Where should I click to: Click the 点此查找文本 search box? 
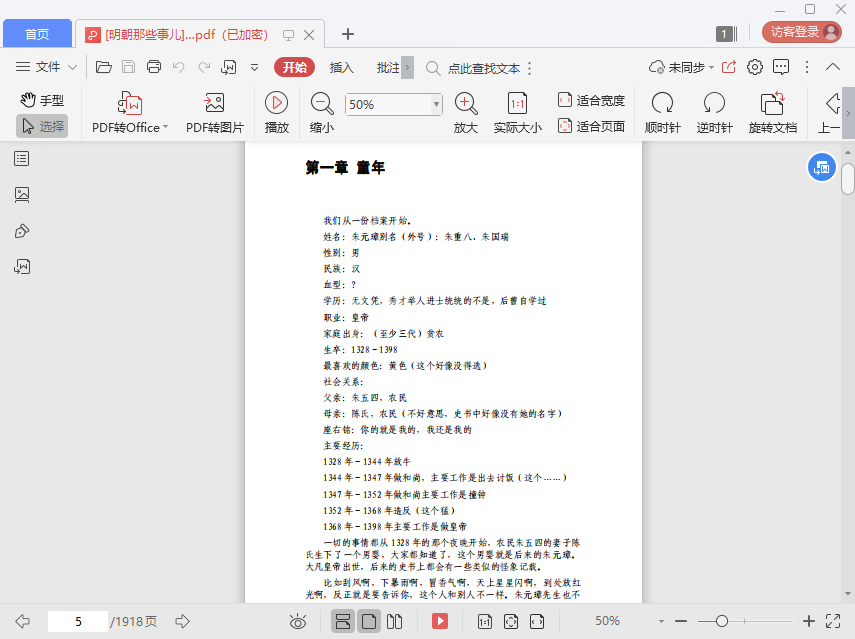pos(473,68)
